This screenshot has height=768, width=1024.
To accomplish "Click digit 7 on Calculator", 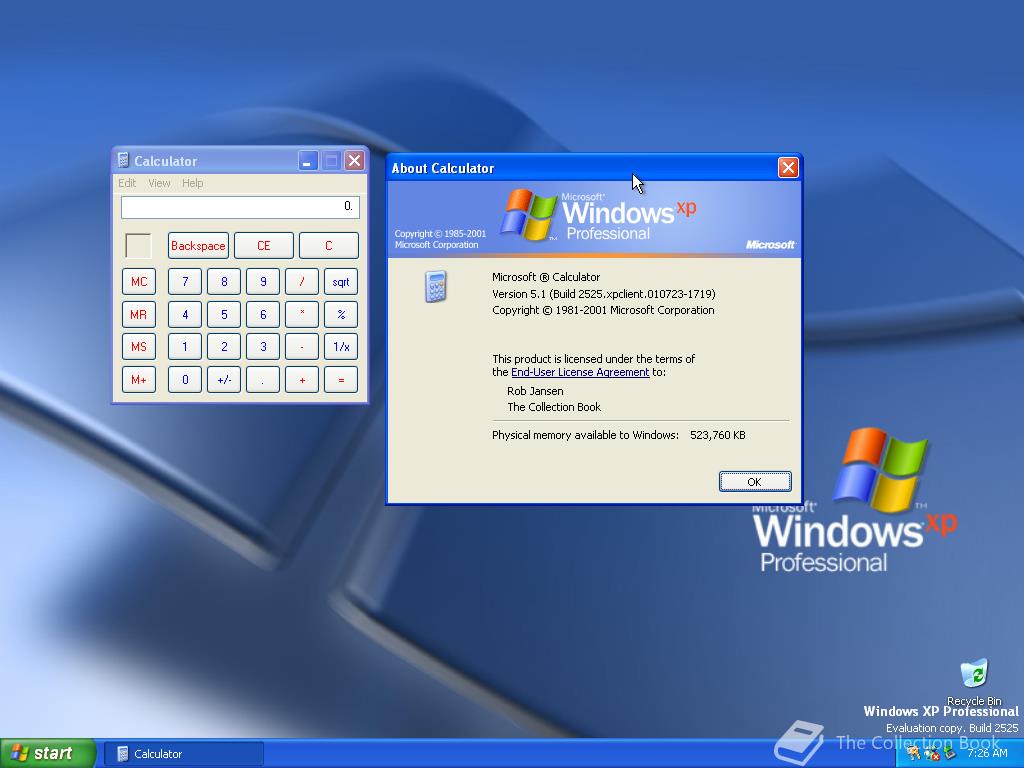I will click(185, 281).
